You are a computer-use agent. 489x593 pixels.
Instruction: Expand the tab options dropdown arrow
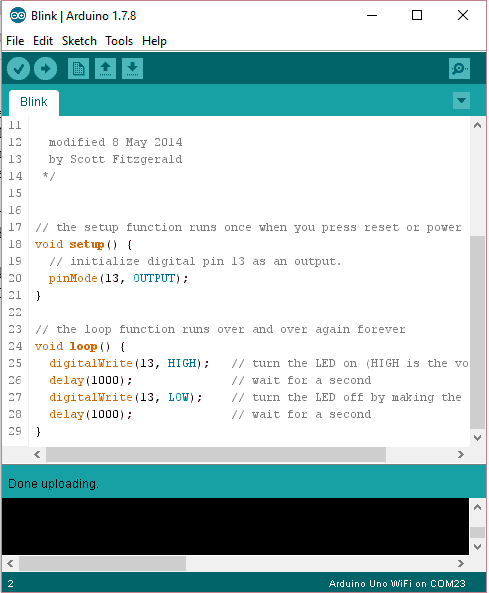coord(461,101)
